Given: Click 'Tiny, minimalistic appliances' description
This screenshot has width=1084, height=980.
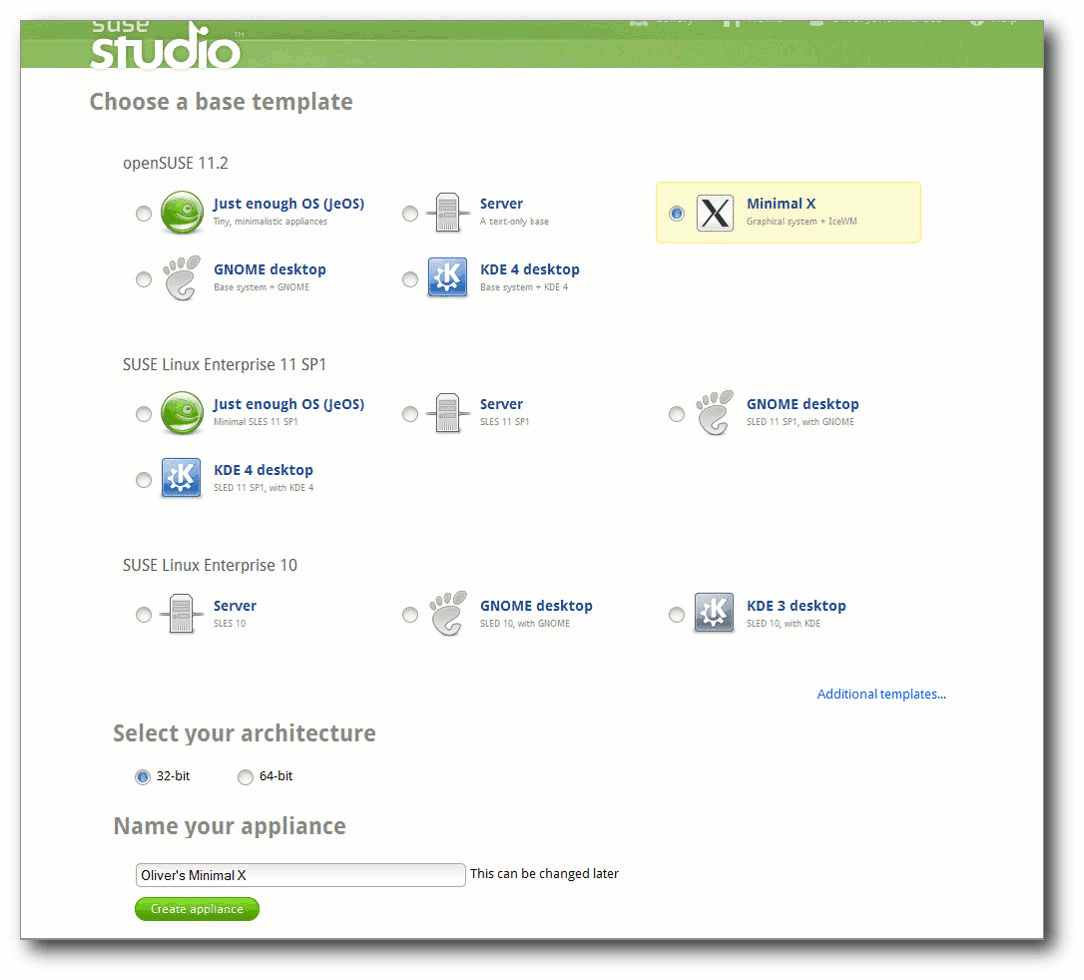Looking at the screenshot, I should pos(270,221).
